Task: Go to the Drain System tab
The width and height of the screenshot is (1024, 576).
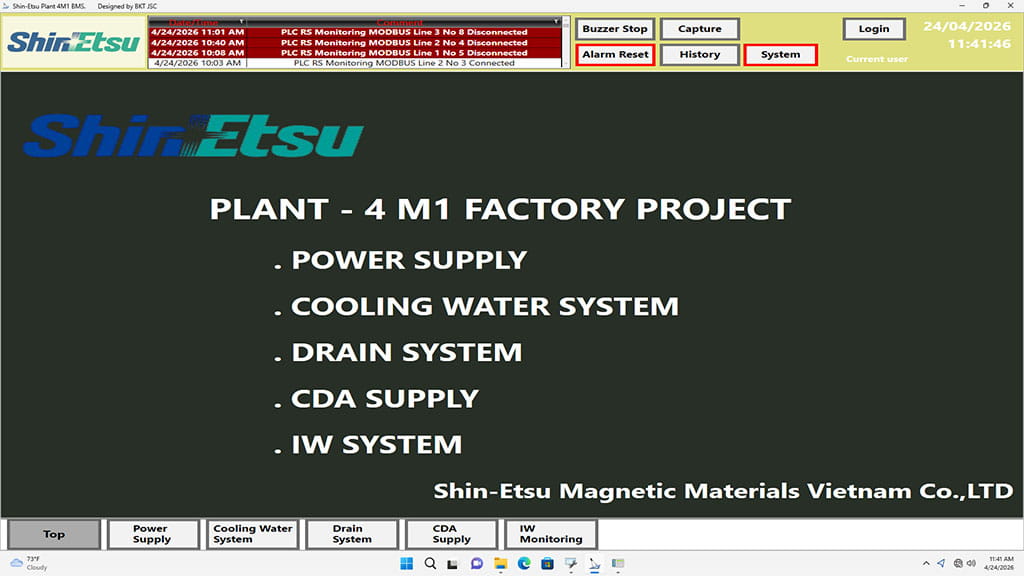Action: pos(352,534)
